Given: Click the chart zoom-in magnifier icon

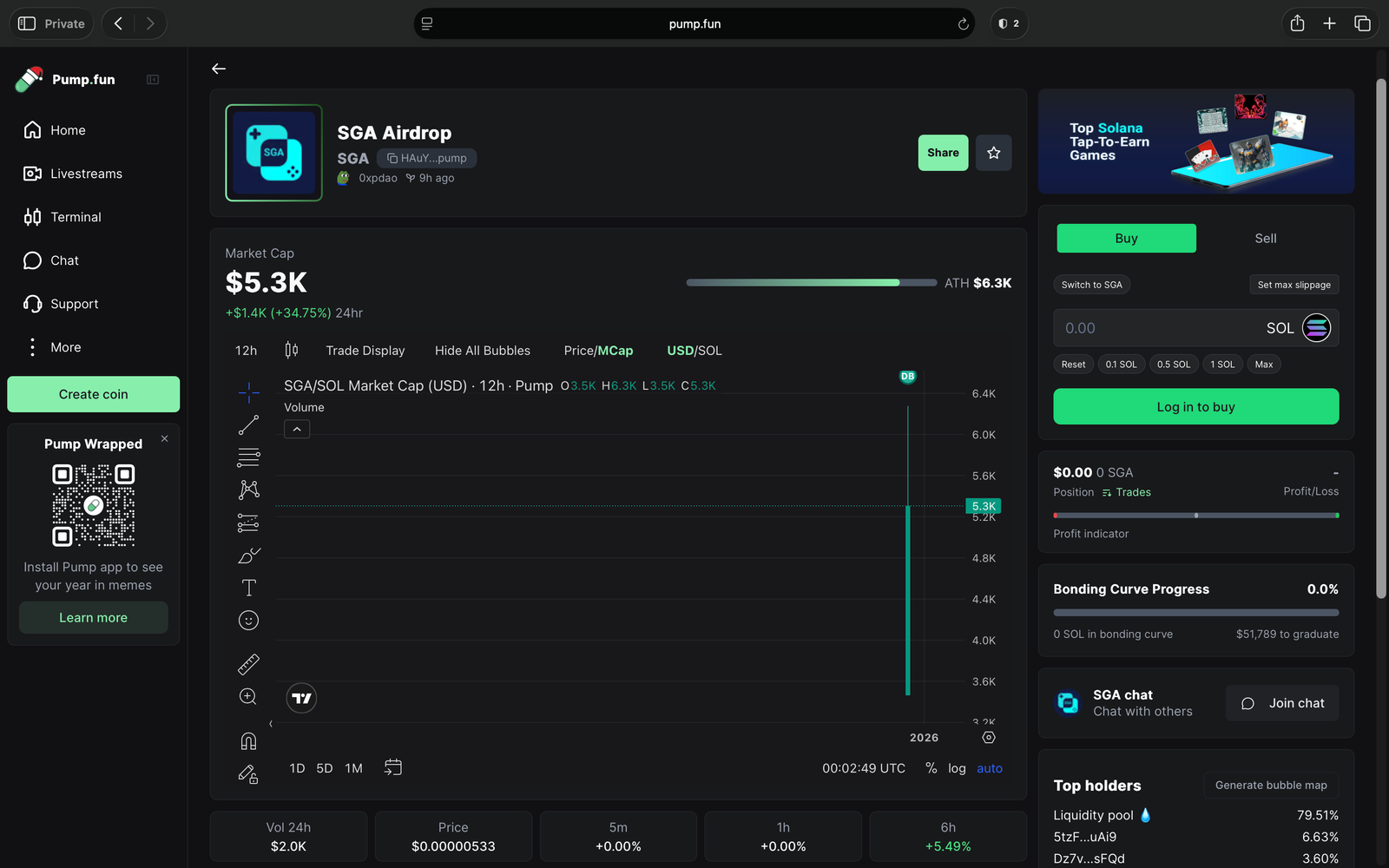Looking at the screenshot, I should pyautogui.click(x=248, y=696).
